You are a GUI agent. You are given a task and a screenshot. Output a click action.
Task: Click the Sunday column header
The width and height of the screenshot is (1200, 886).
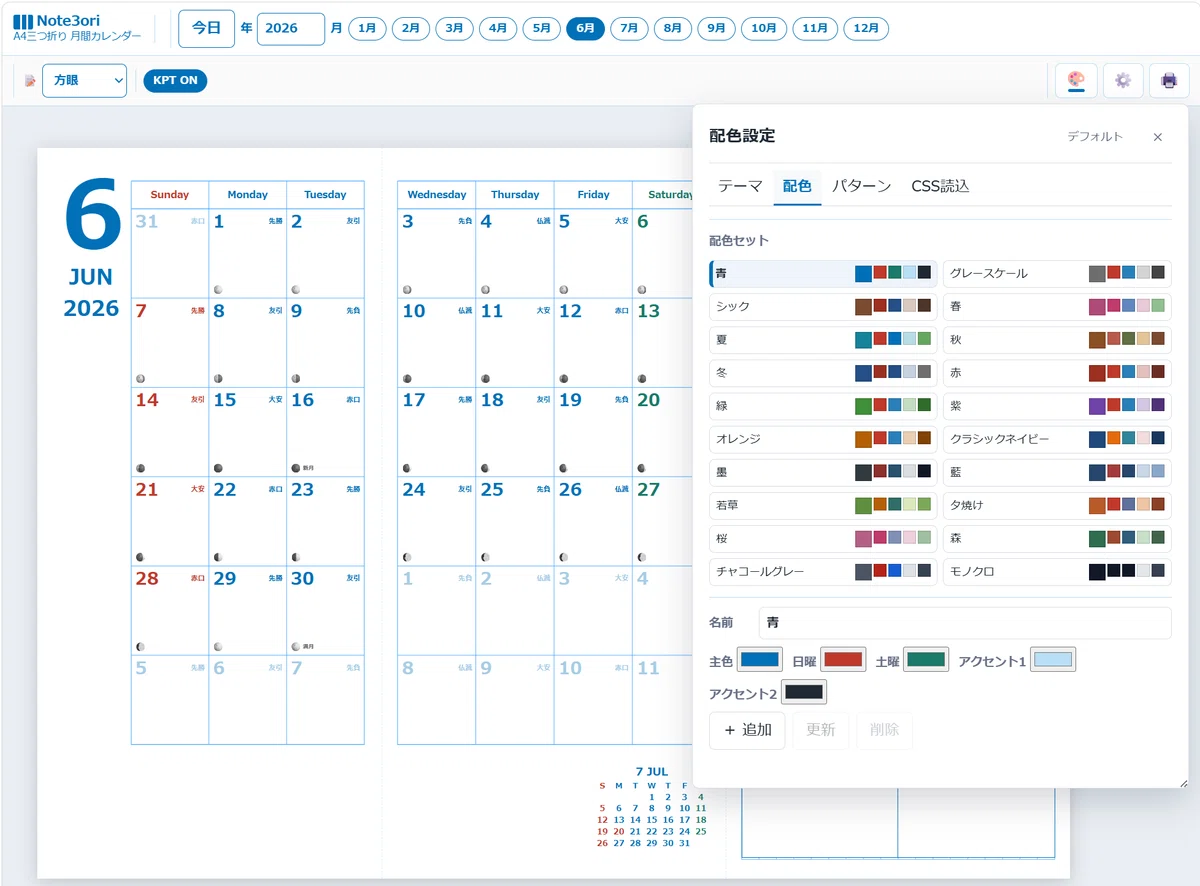click(x=170, y=195)
